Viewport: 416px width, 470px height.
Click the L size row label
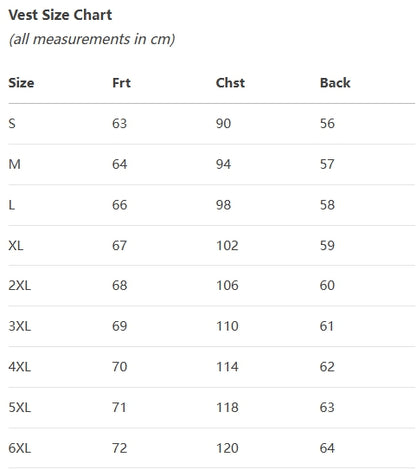pos(12,205)
